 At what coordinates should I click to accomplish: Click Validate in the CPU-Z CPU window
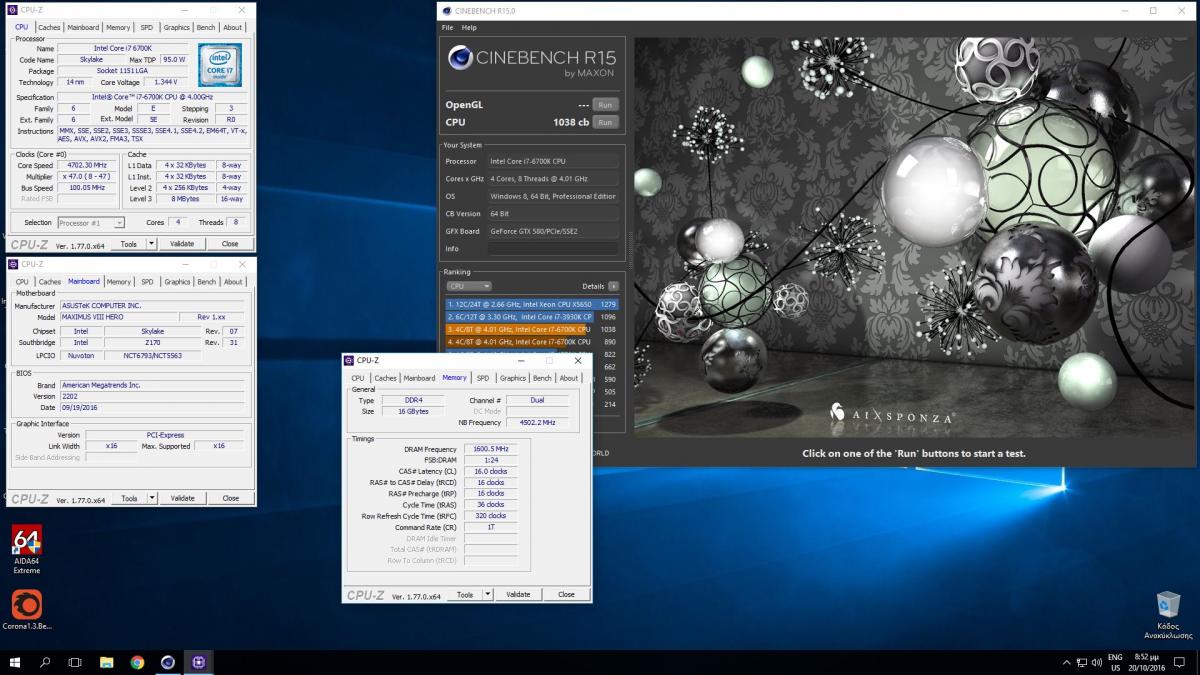(x=182, y=243)
